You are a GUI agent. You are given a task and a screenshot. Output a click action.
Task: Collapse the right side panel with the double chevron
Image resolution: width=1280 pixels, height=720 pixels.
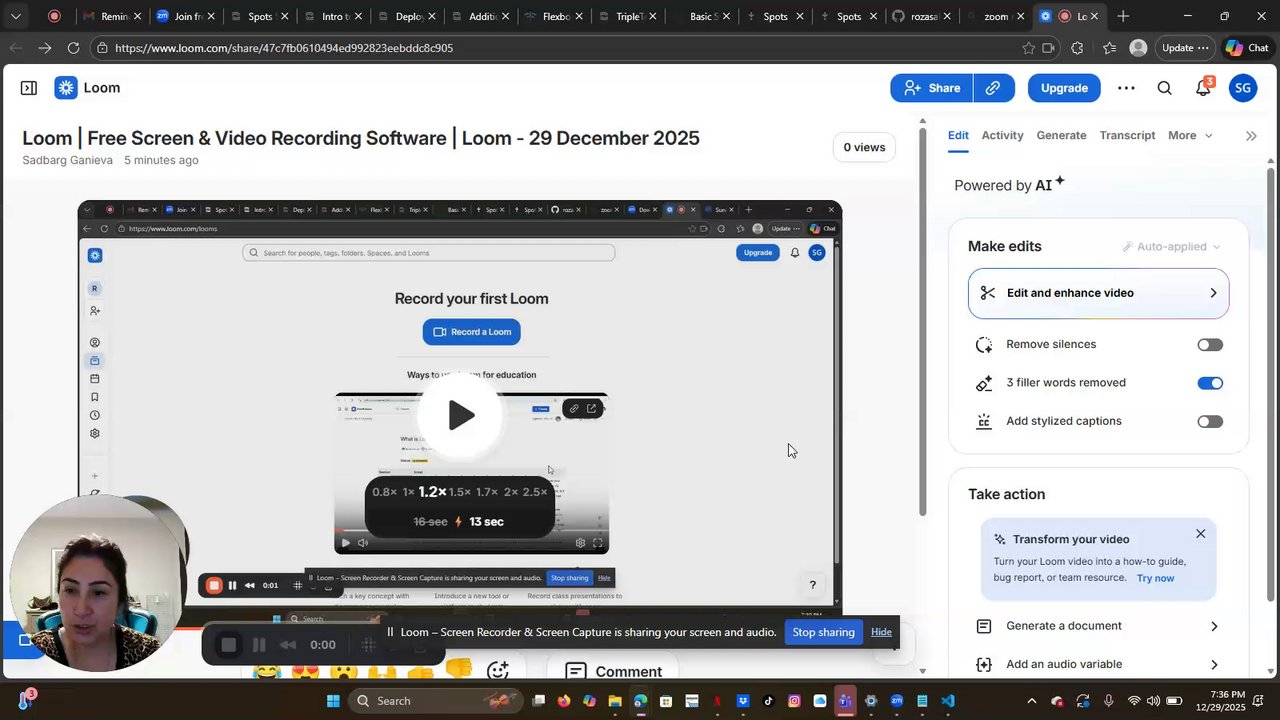[x=1251, y=136]
